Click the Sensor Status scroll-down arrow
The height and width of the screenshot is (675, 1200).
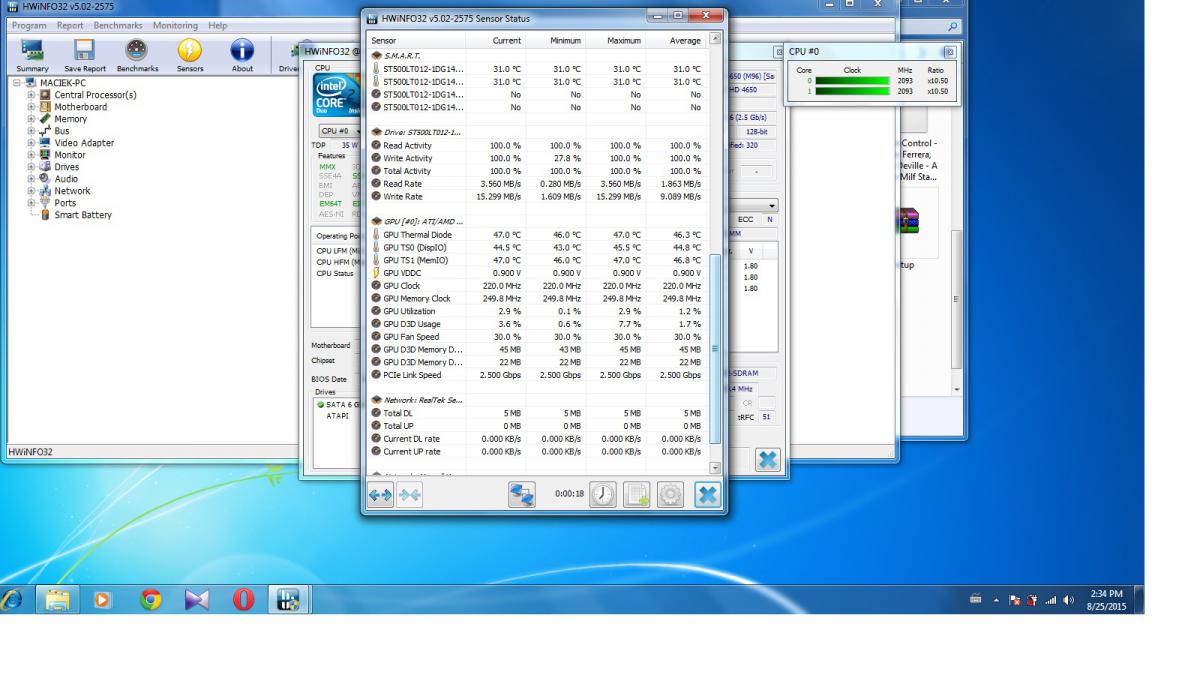click(714, 467)
